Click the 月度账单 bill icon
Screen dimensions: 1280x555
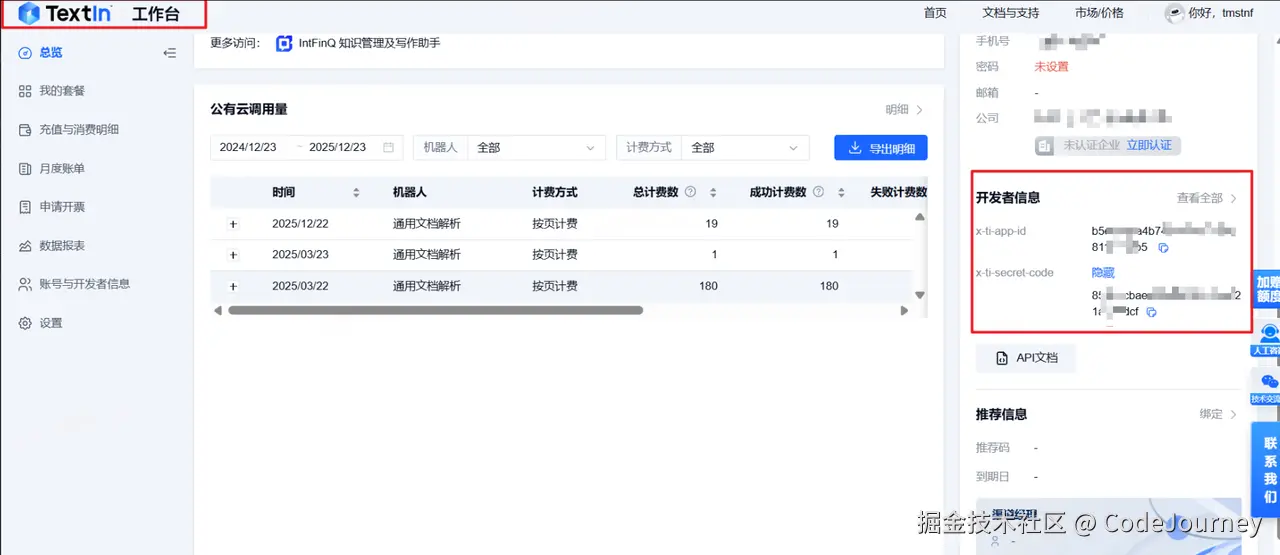click(x=26, y=169)
